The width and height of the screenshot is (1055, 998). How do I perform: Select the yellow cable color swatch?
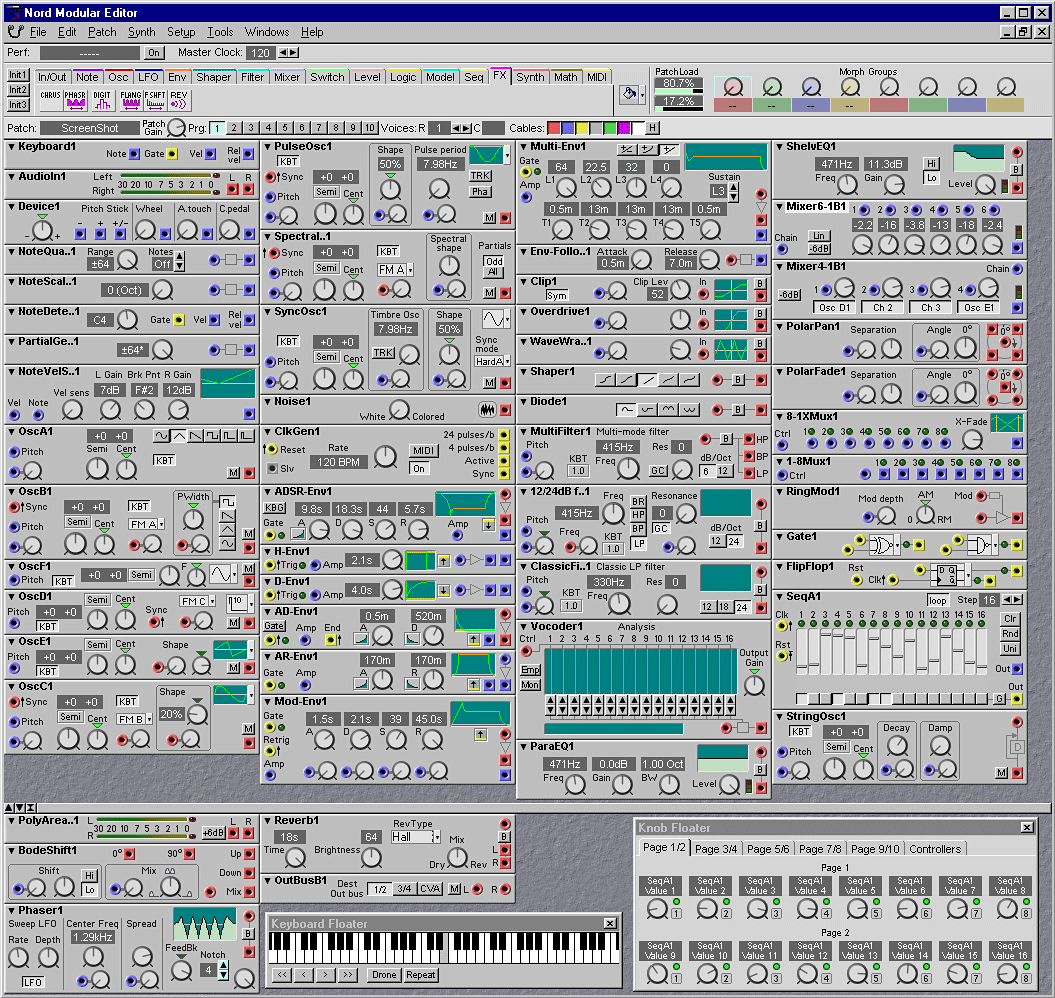click(582, 128)
